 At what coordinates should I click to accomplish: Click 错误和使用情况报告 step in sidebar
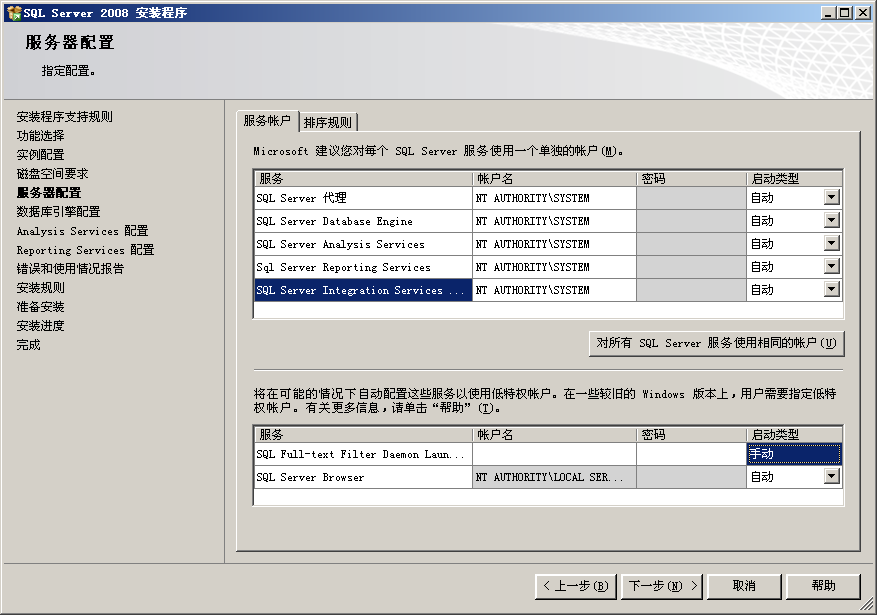pyautogui.click(x=70, y=269)
